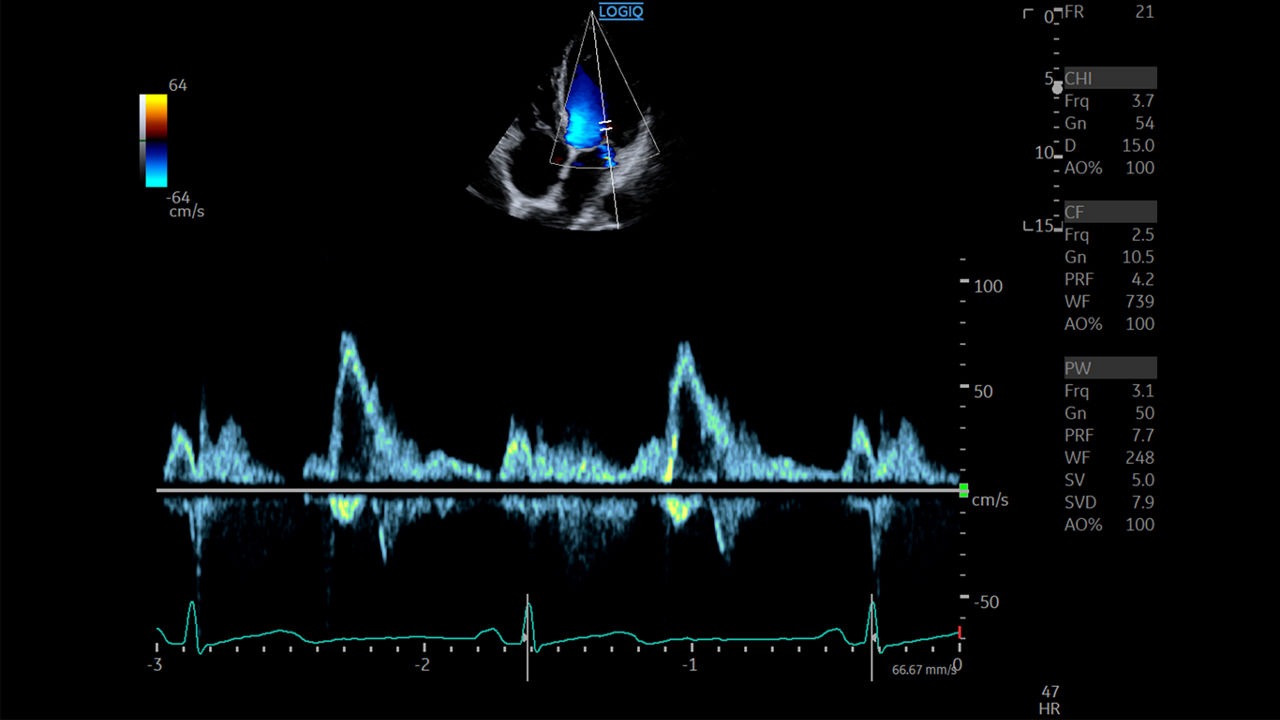Click the red ECG position marker at the trace end
1280x720 pixels.
click(960, 633)
